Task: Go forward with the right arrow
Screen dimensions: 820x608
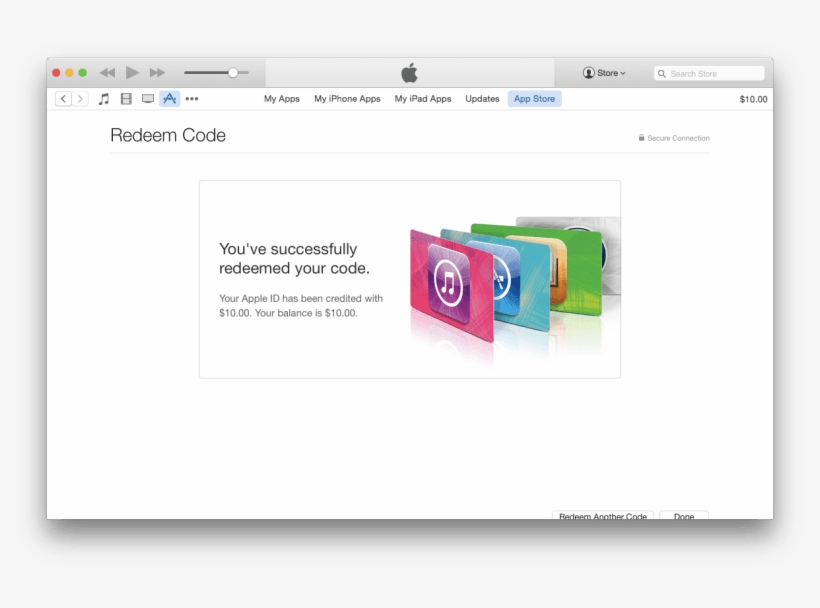Action: coord(80,99)
